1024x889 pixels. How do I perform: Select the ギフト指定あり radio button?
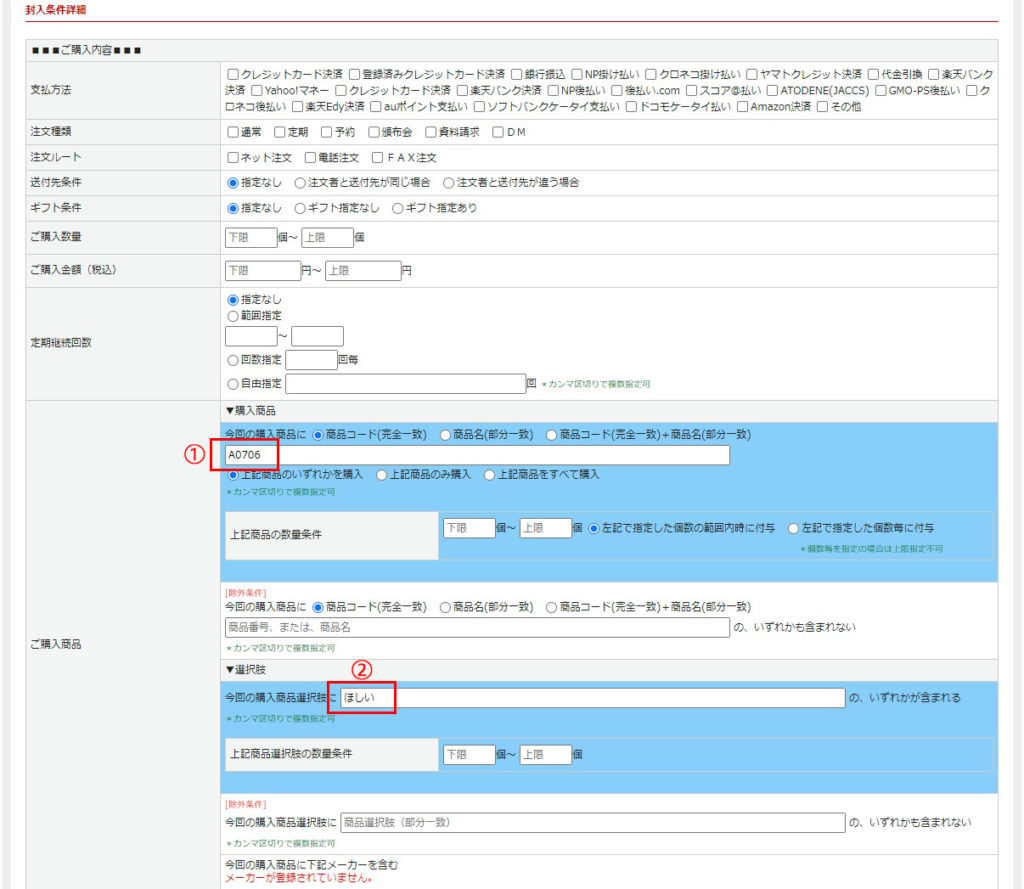(x=398, y=208)
